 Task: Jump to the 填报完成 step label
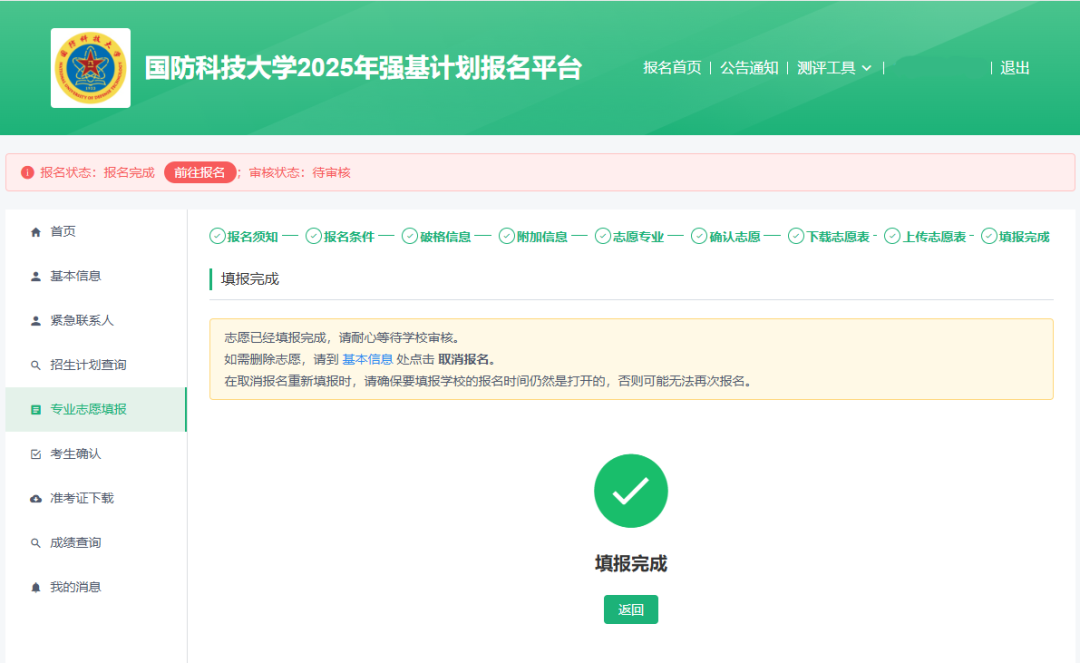click(x=1024, y=237)
